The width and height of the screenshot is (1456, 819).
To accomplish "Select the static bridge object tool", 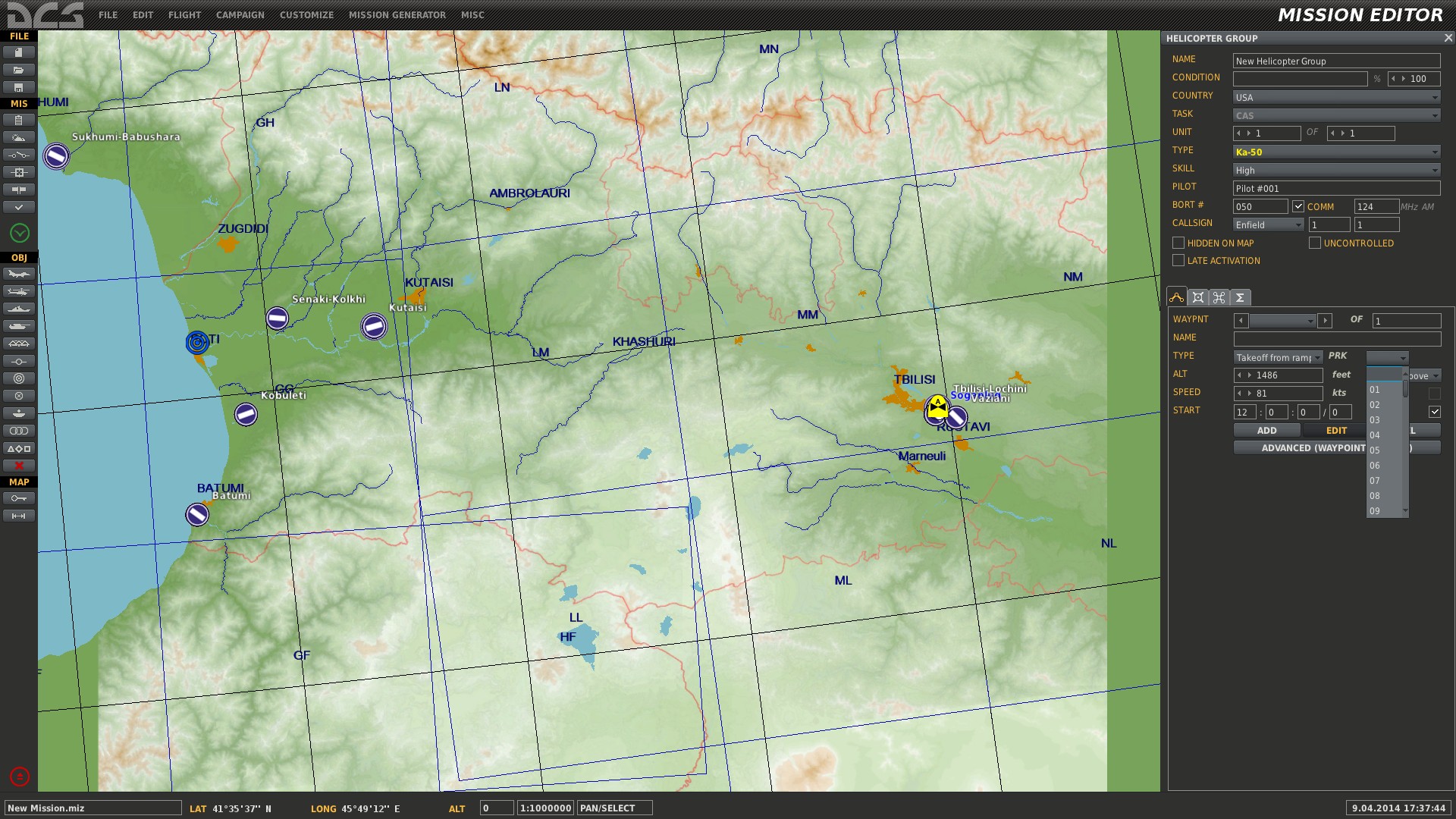I will pyautogui.click(x=19, y=344).
